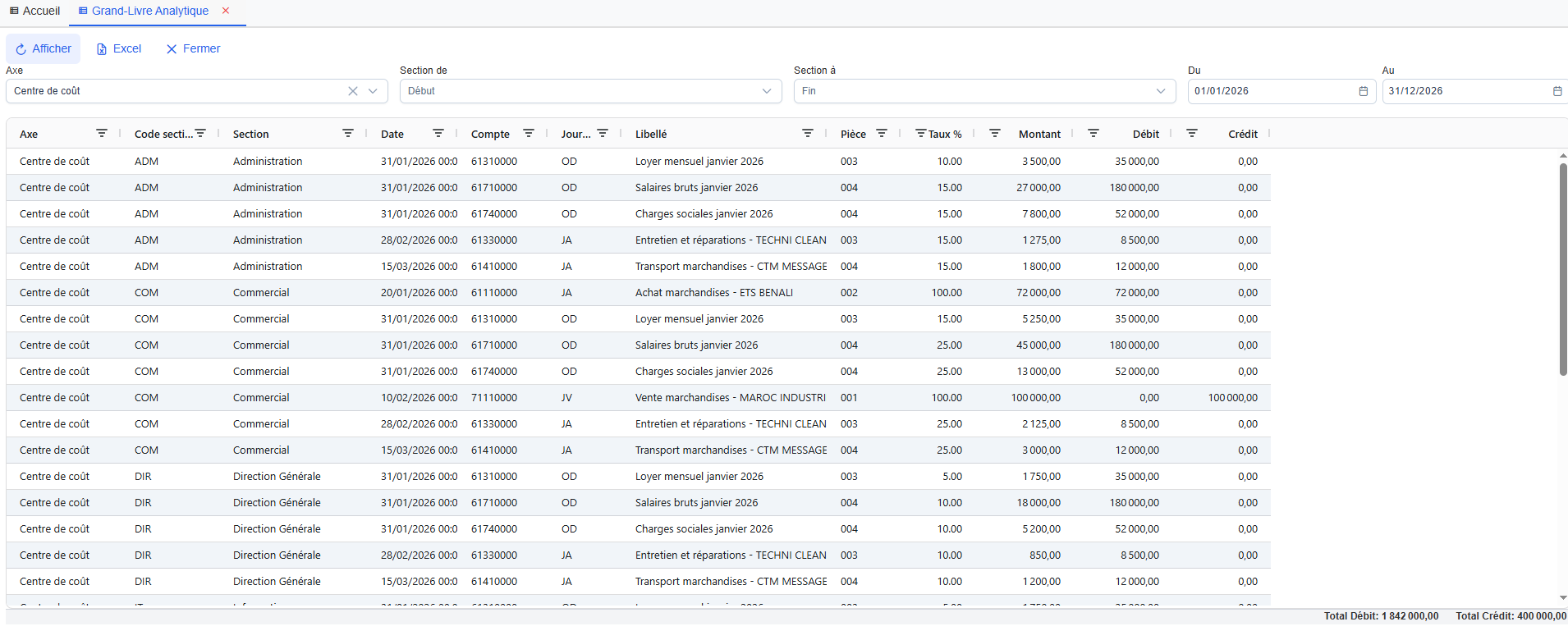
Task: Click calendar icon in Au date field
Action: click(x=1557, y=91)
